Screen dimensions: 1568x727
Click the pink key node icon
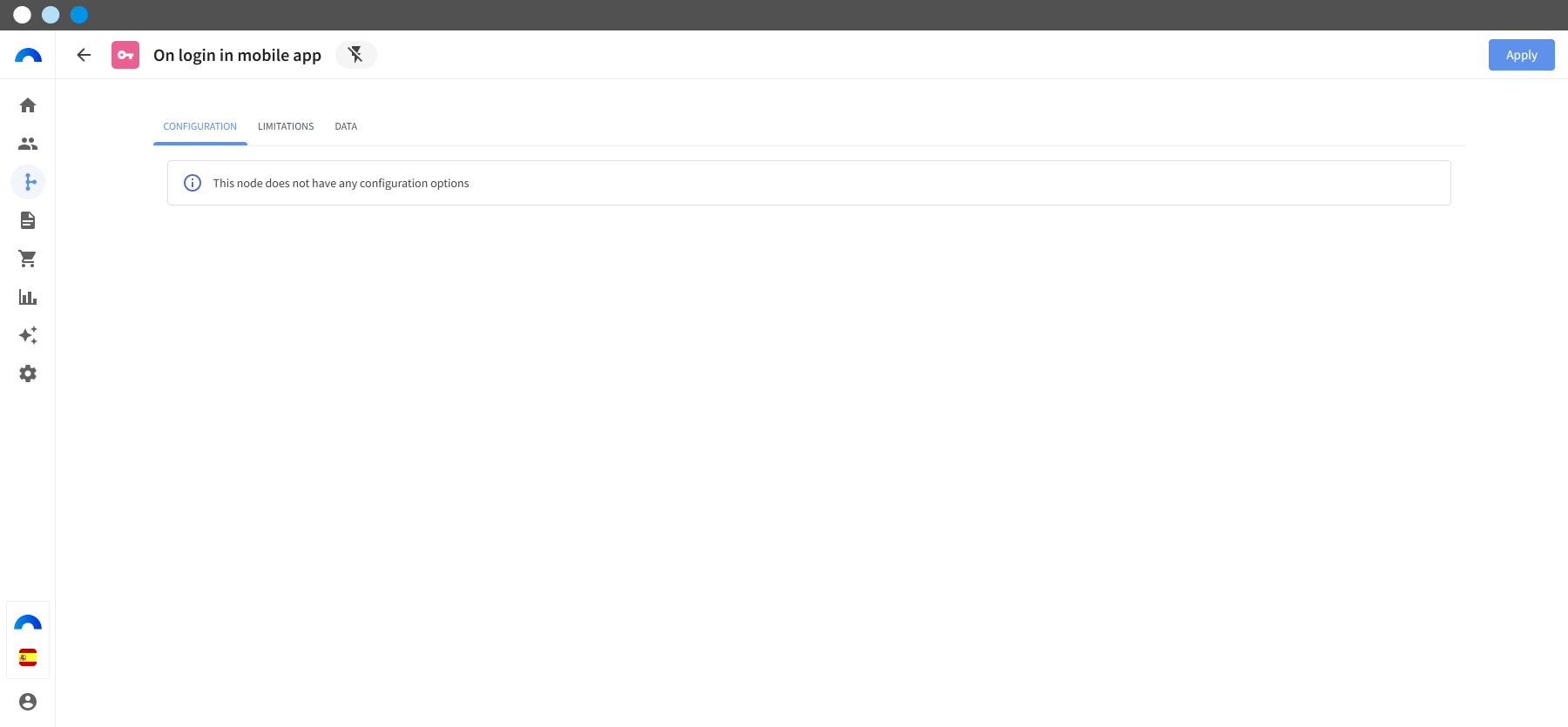pyautogui.click(x=125, y=55)
